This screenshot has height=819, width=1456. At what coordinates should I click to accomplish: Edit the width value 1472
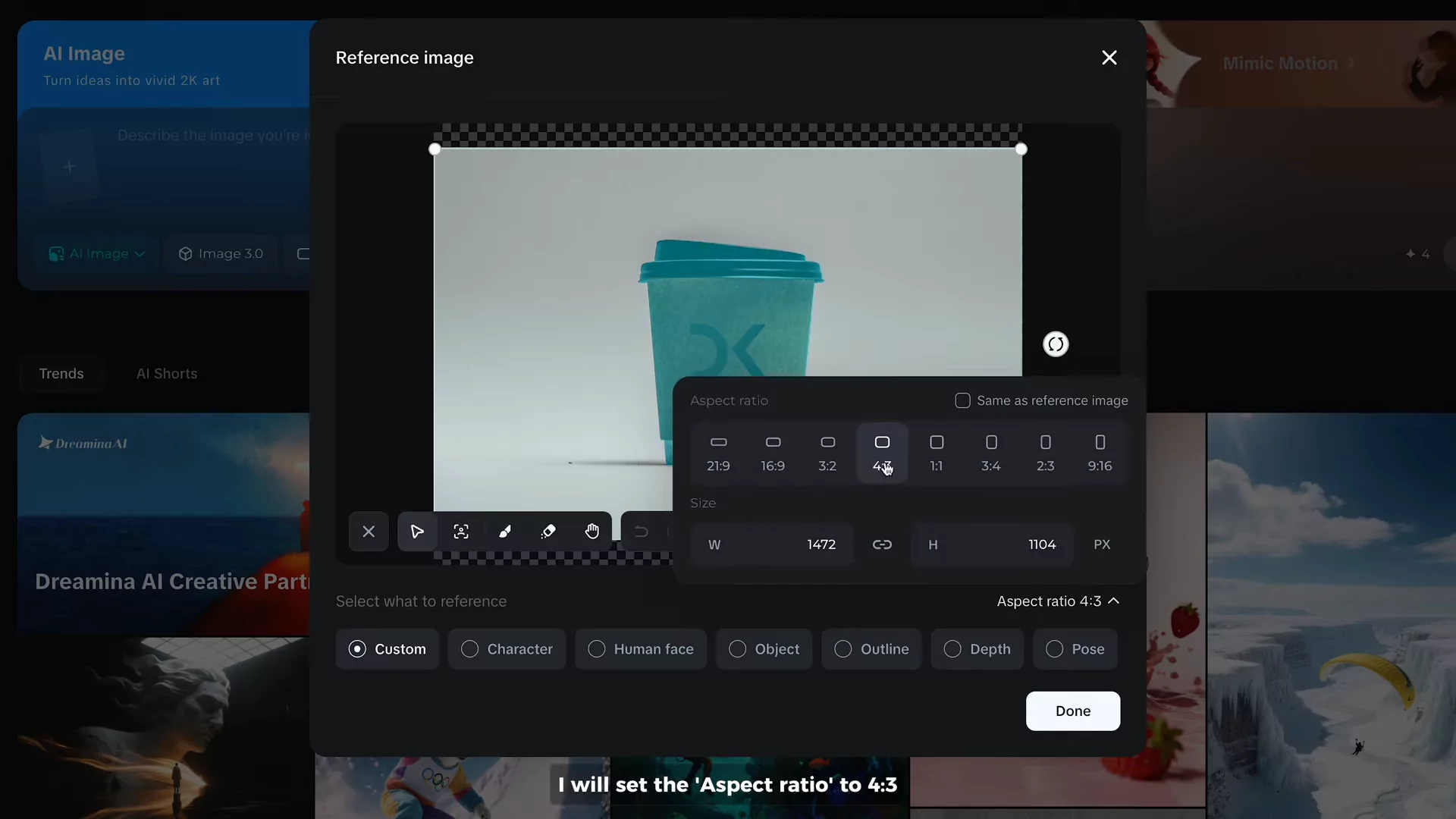pyautogui.click(x=821, y=544)
